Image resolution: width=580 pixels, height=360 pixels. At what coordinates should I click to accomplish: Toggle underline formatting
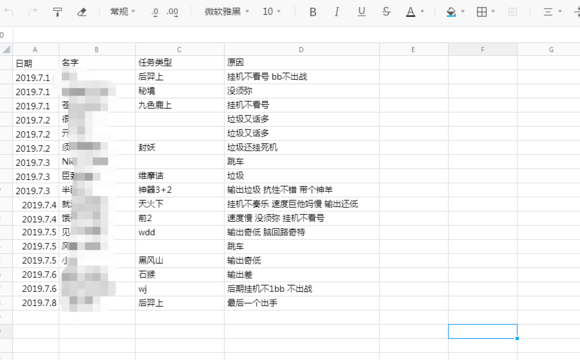point(361,12)
